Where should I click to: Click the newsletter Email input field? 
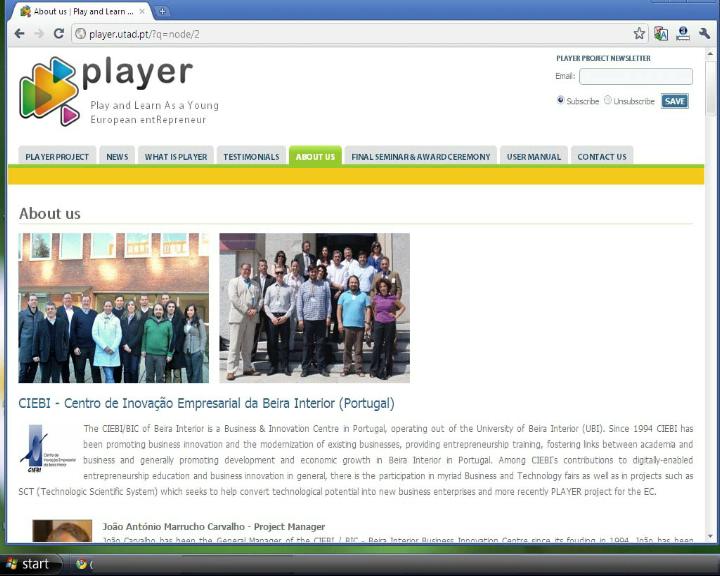click(635, 76)
